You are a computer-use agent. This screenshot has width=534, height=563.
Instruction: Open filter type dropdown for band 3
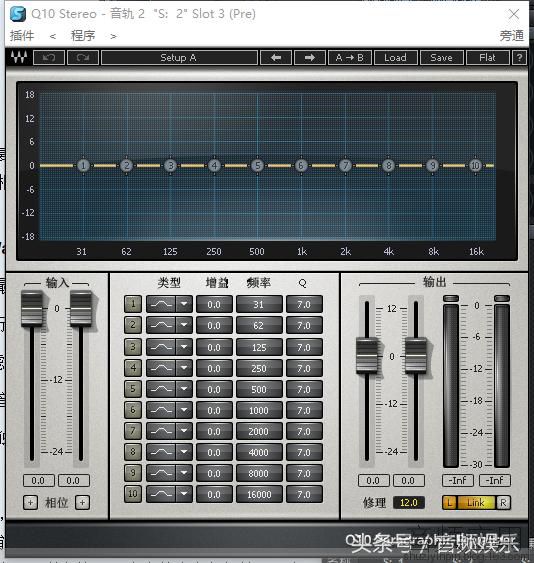pyautogui.click(x=184, y=347)
